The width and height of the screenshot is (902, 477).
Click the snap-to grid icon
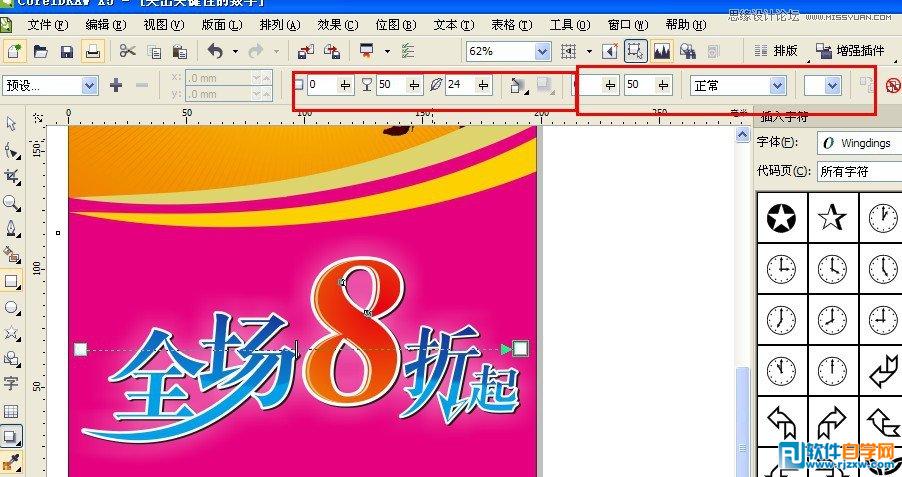click(x=568, y=52)
